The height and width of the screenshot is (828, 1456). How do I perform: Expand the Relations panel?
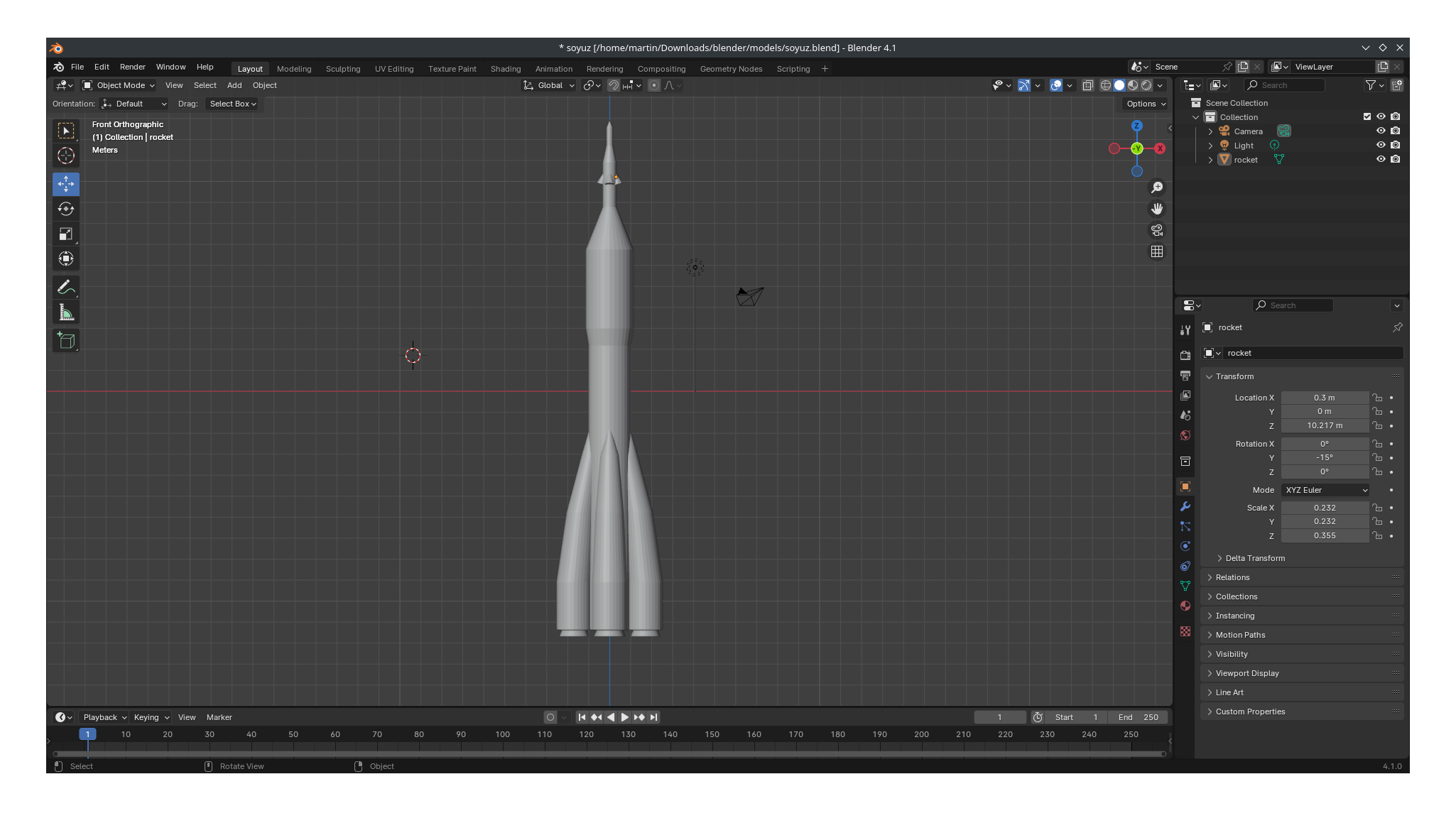(1232, 577)
